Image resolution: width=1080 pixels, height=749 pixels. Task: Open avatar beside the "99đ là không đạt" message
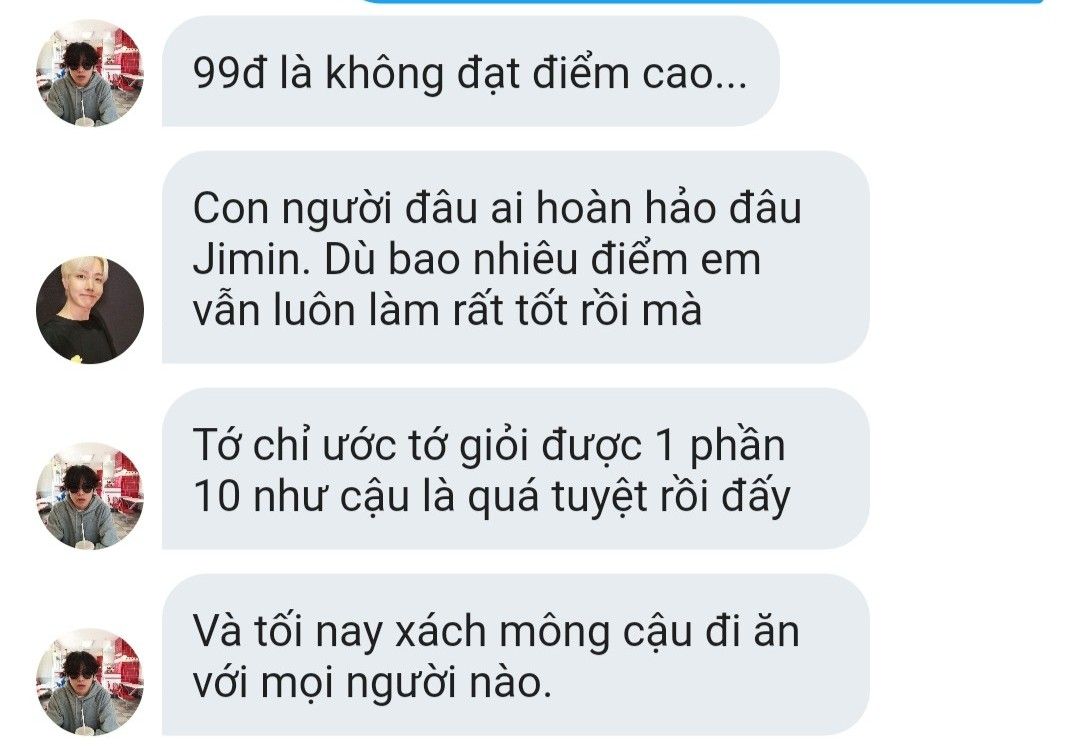(90, 73)
